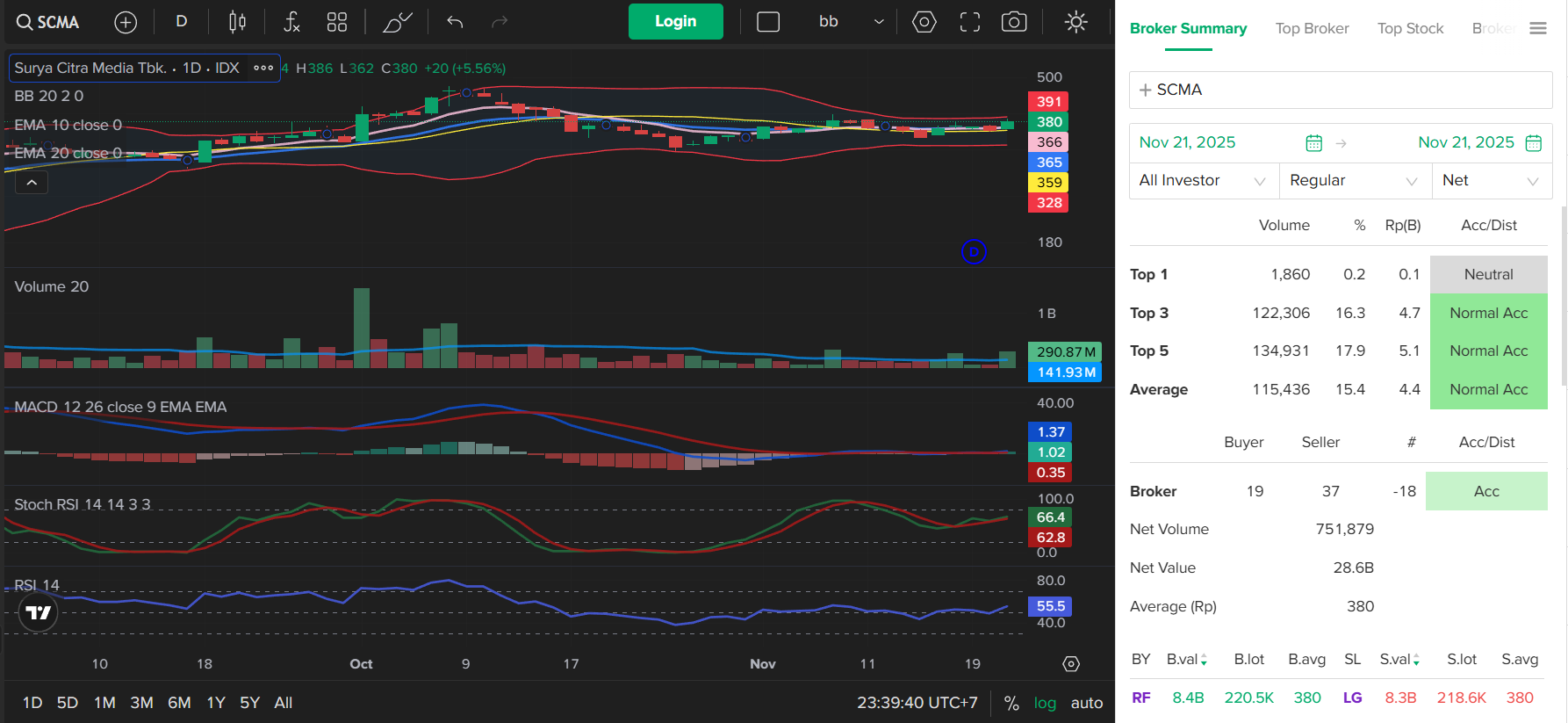Enter fullscreen mode on the chart

(969, 22)
